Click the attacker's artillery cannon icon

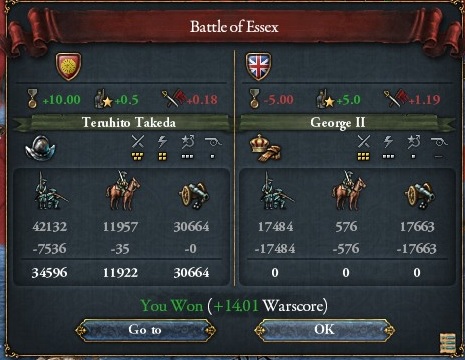click(194, 196)
